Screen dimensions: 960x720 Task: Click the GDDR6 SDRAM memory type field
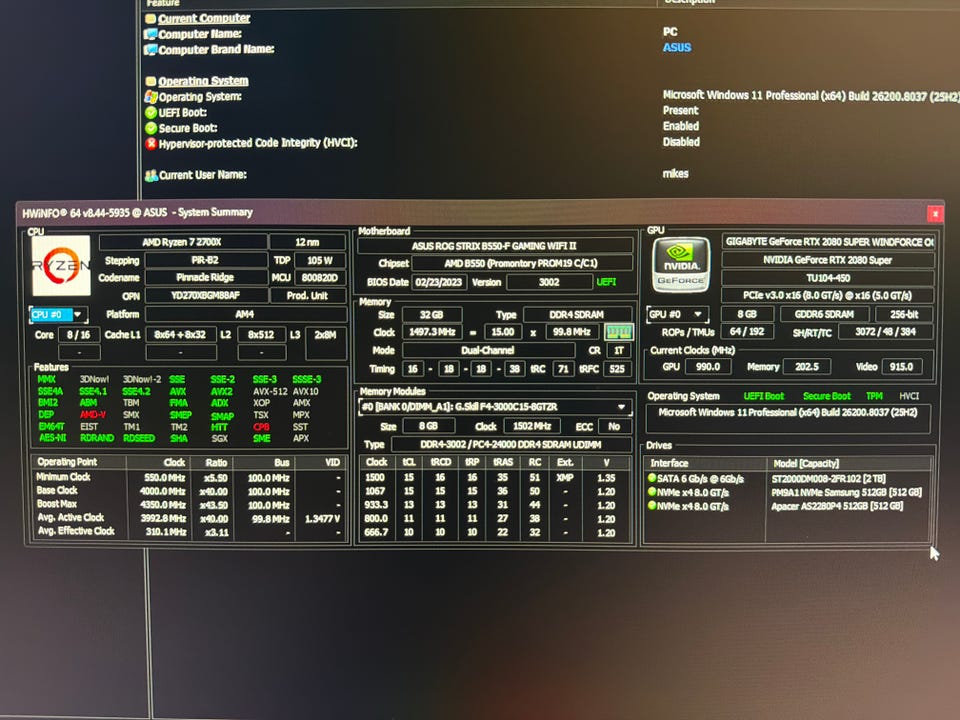point(824,314)
